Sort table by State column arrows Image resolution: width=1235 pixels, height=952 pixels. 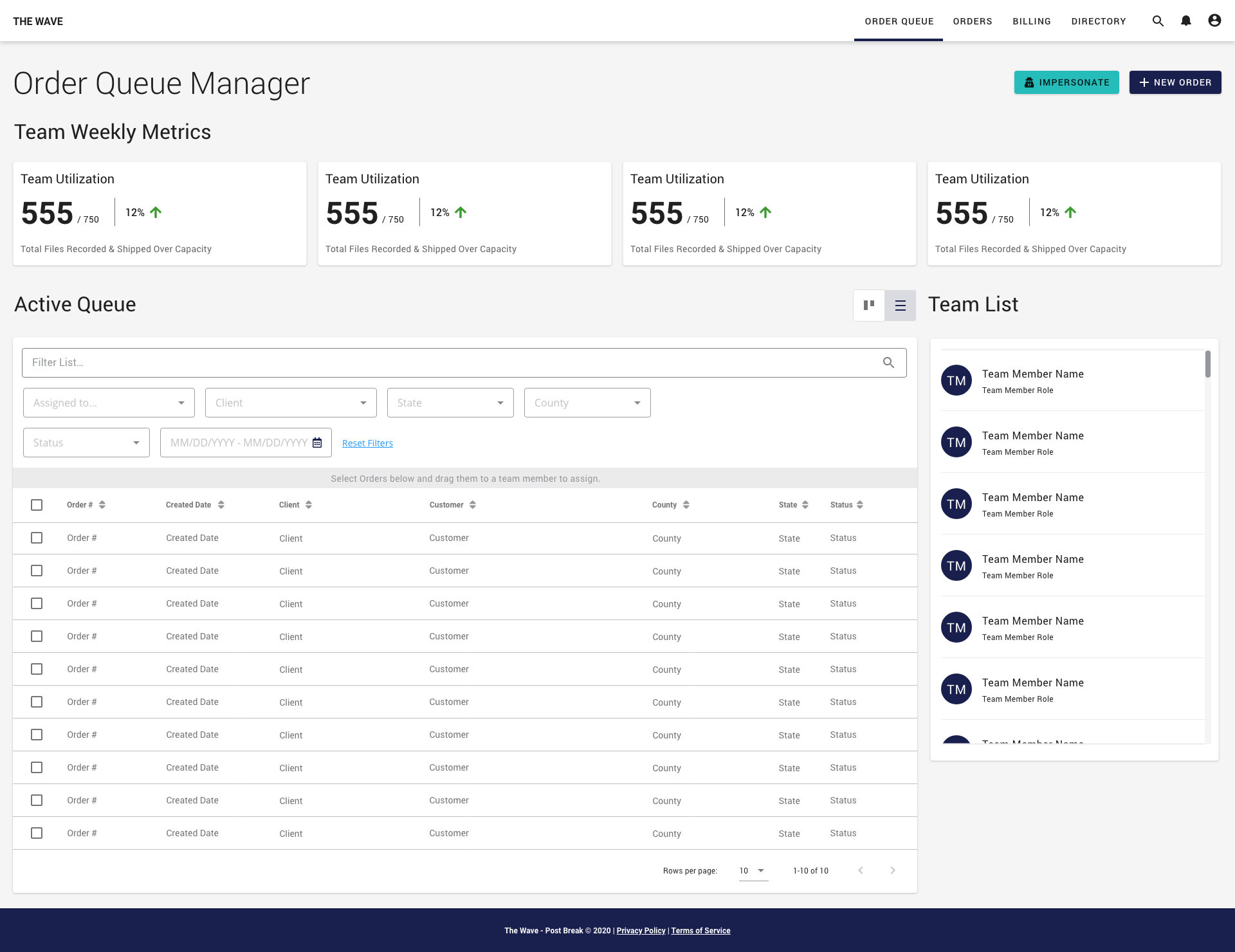click(x=805, y=505)
